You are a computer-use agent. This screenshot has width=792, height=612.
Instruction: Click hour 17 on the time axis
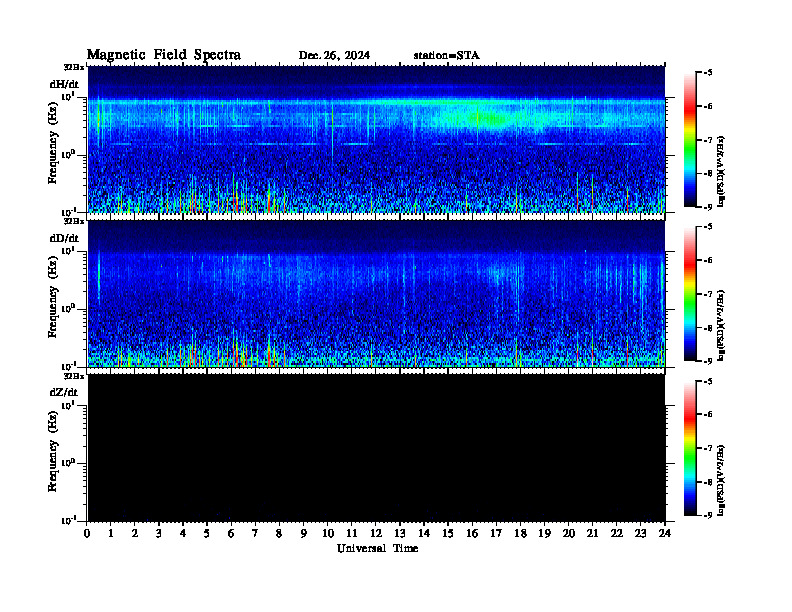point(497,534)
